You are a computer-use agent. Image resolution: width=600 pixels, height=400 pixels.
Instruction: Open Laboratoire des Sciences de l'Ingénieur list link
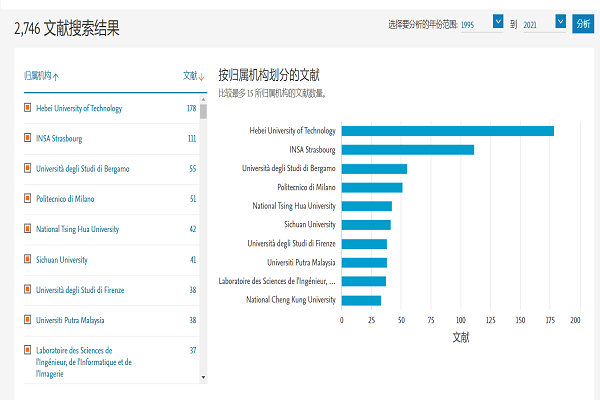pyautogui.click(x=84, y=362)
